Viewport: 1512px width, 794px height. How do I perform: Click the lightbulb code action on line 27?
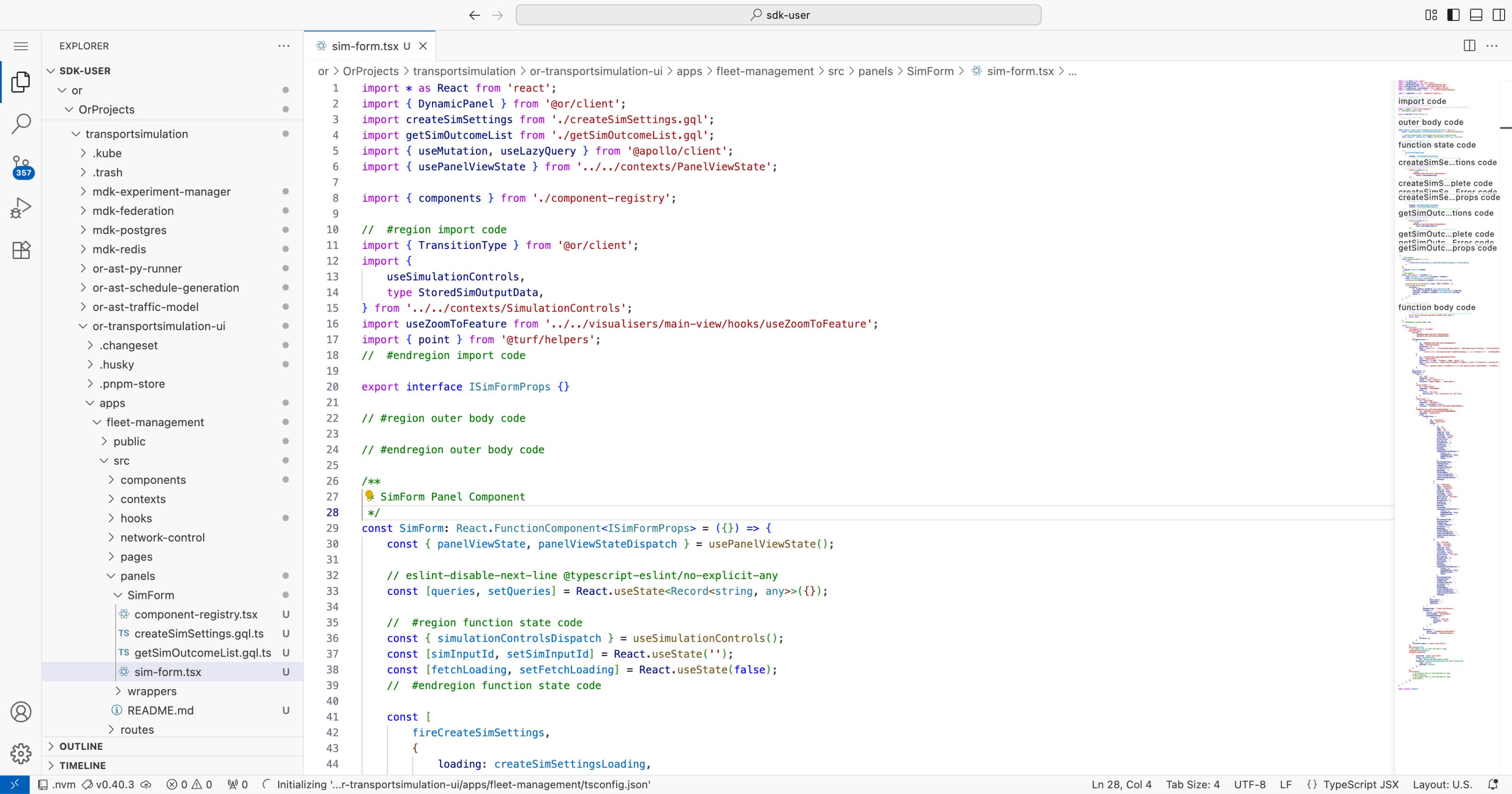coord(369,496)
